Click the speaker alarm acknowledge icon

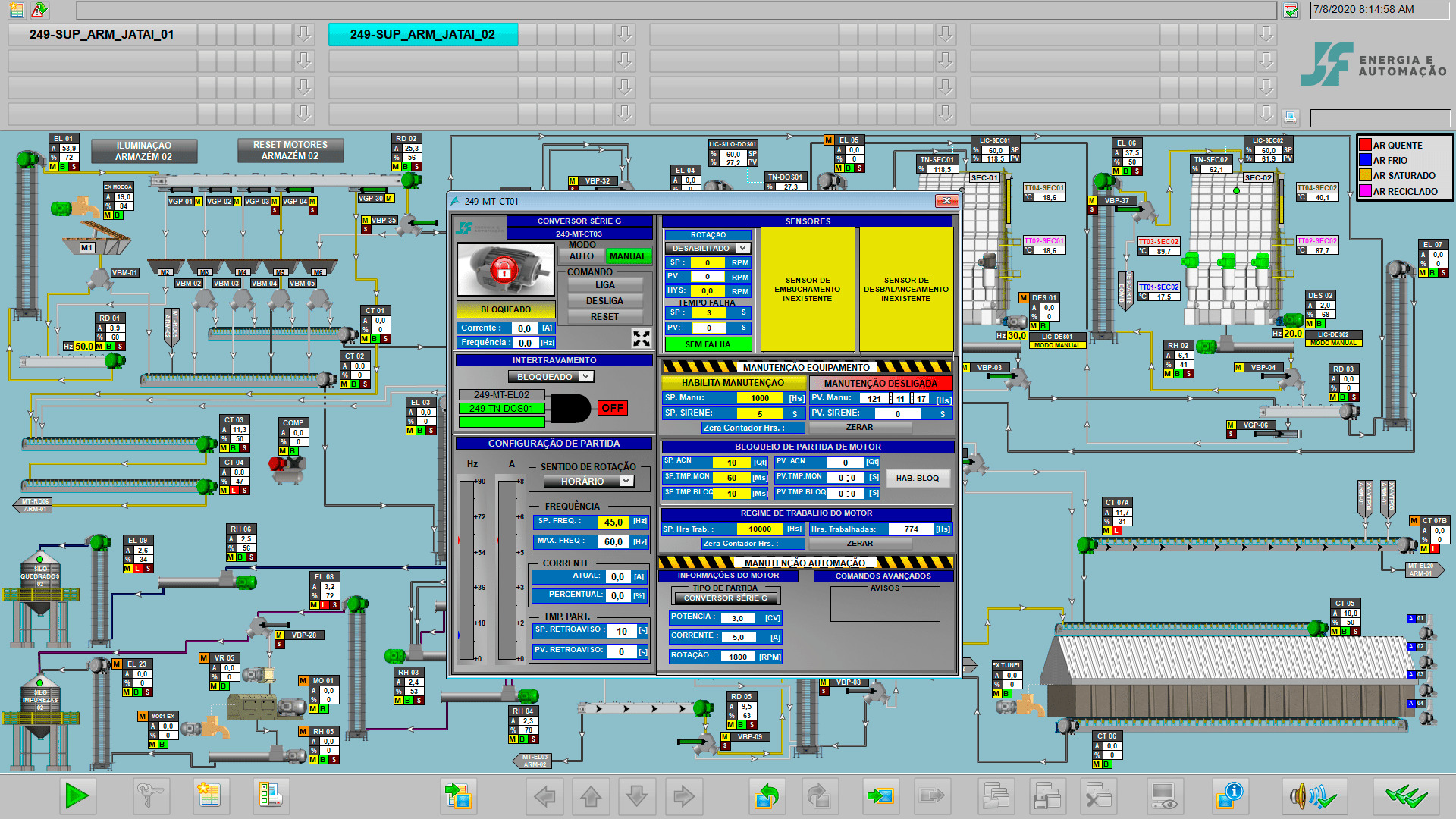[x=1314, y=795]
